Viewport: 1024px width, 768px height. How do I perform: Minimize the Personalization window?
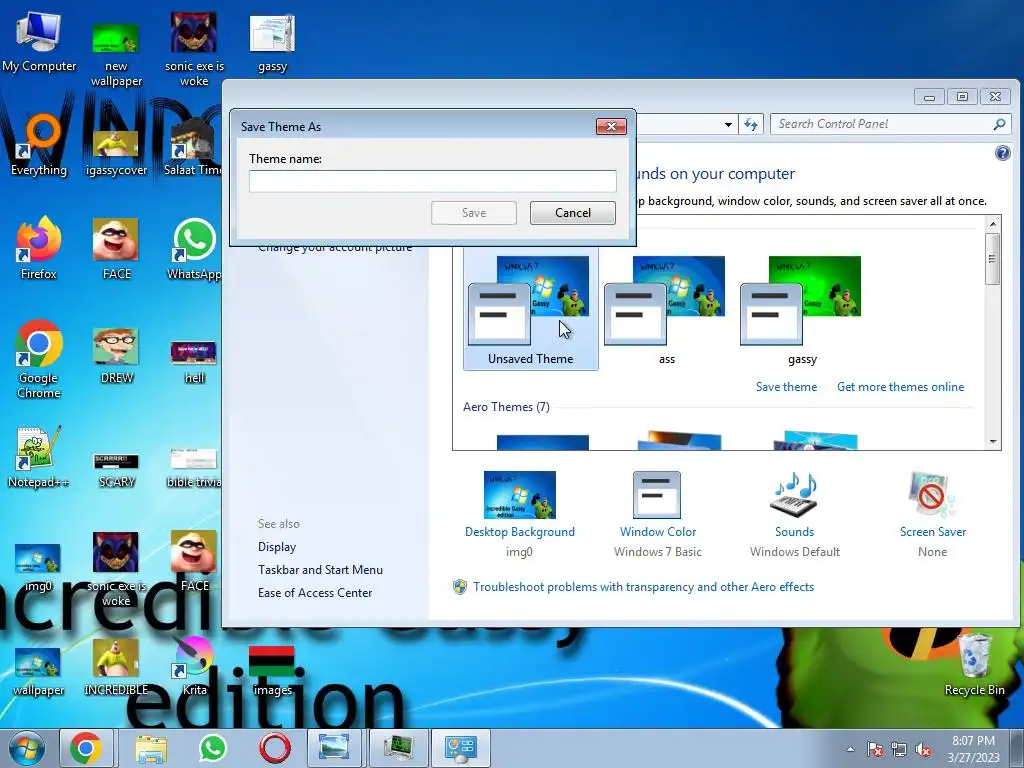coord(929,97)
